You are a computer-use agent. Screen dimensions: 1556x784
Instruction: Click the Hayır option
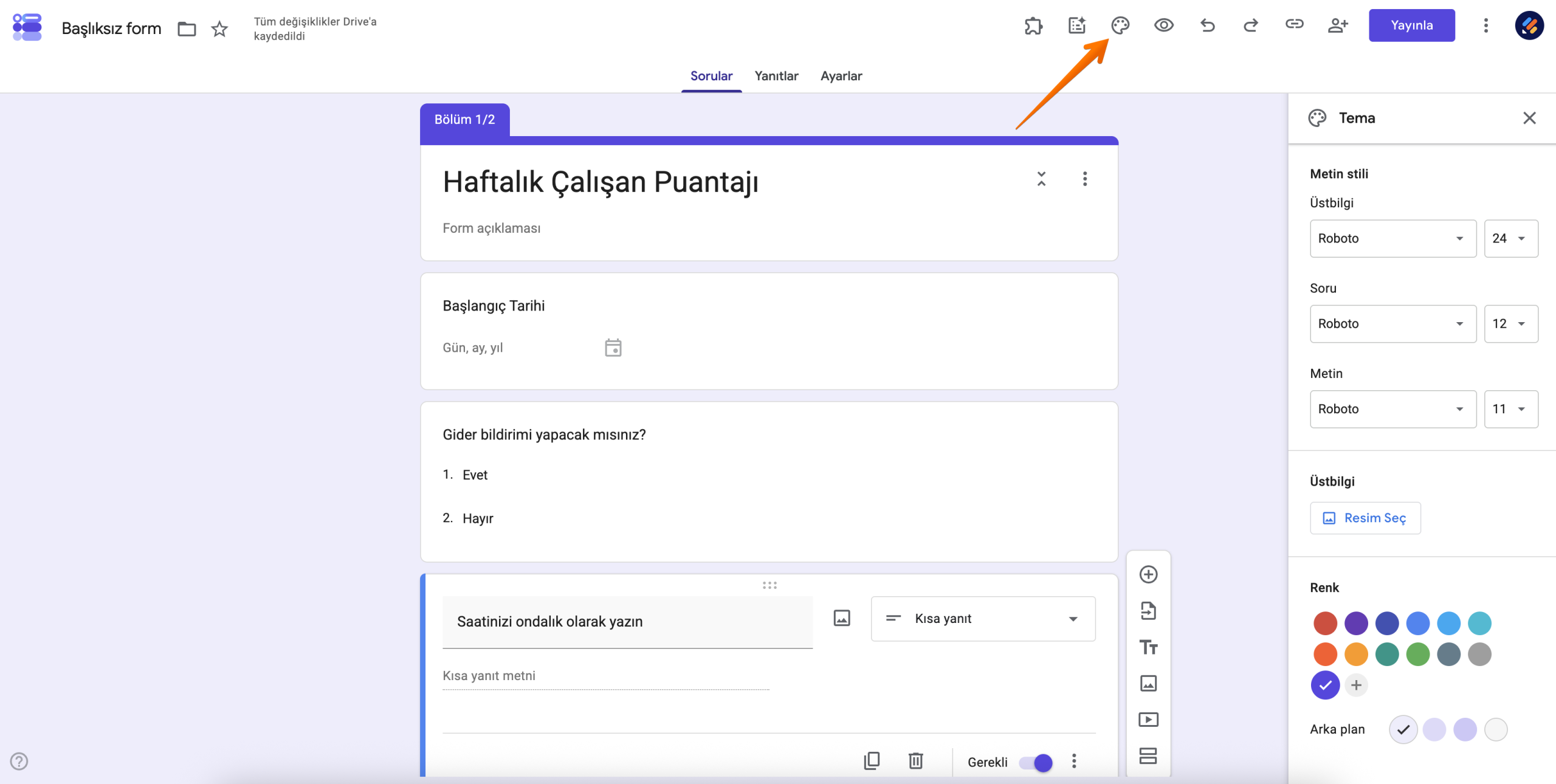click(x=478, y=518)
